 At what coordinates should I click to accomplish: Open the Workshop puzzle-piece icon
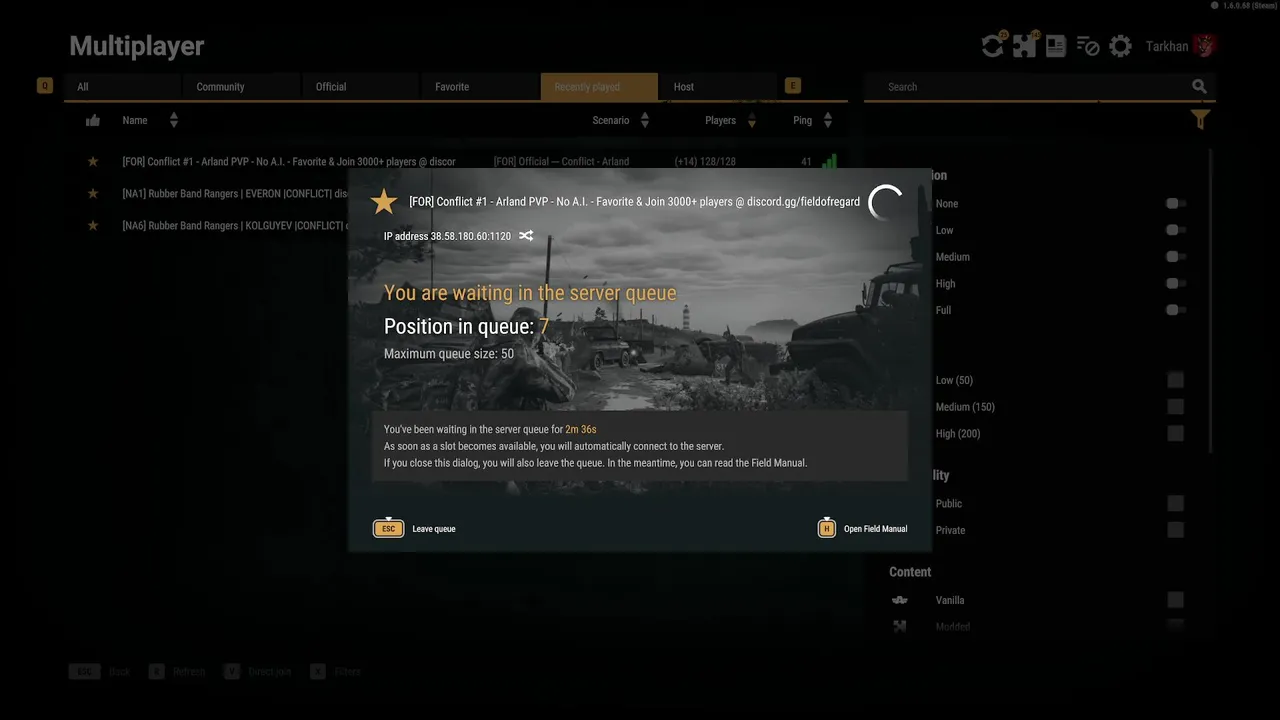(x=1025, y=46)
